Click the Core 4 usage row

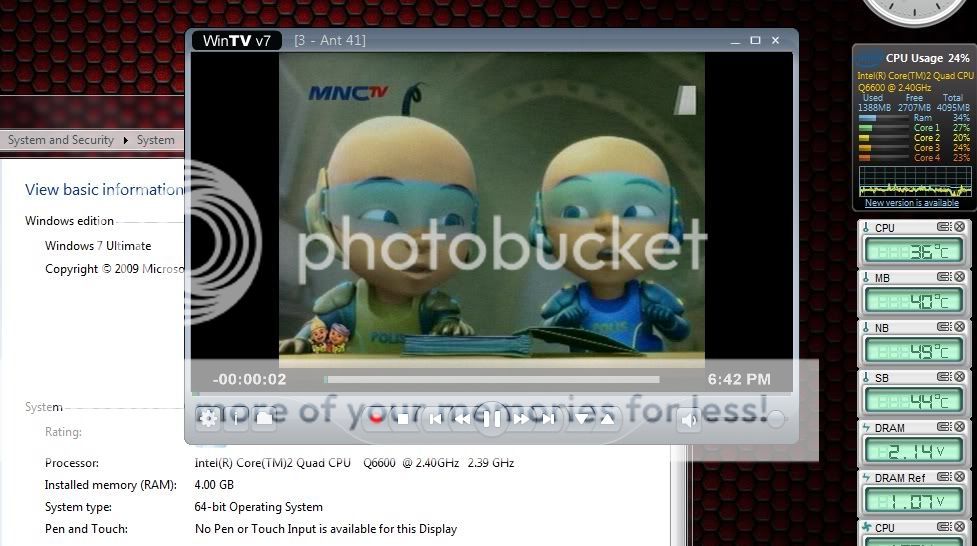tap(914, 158)
